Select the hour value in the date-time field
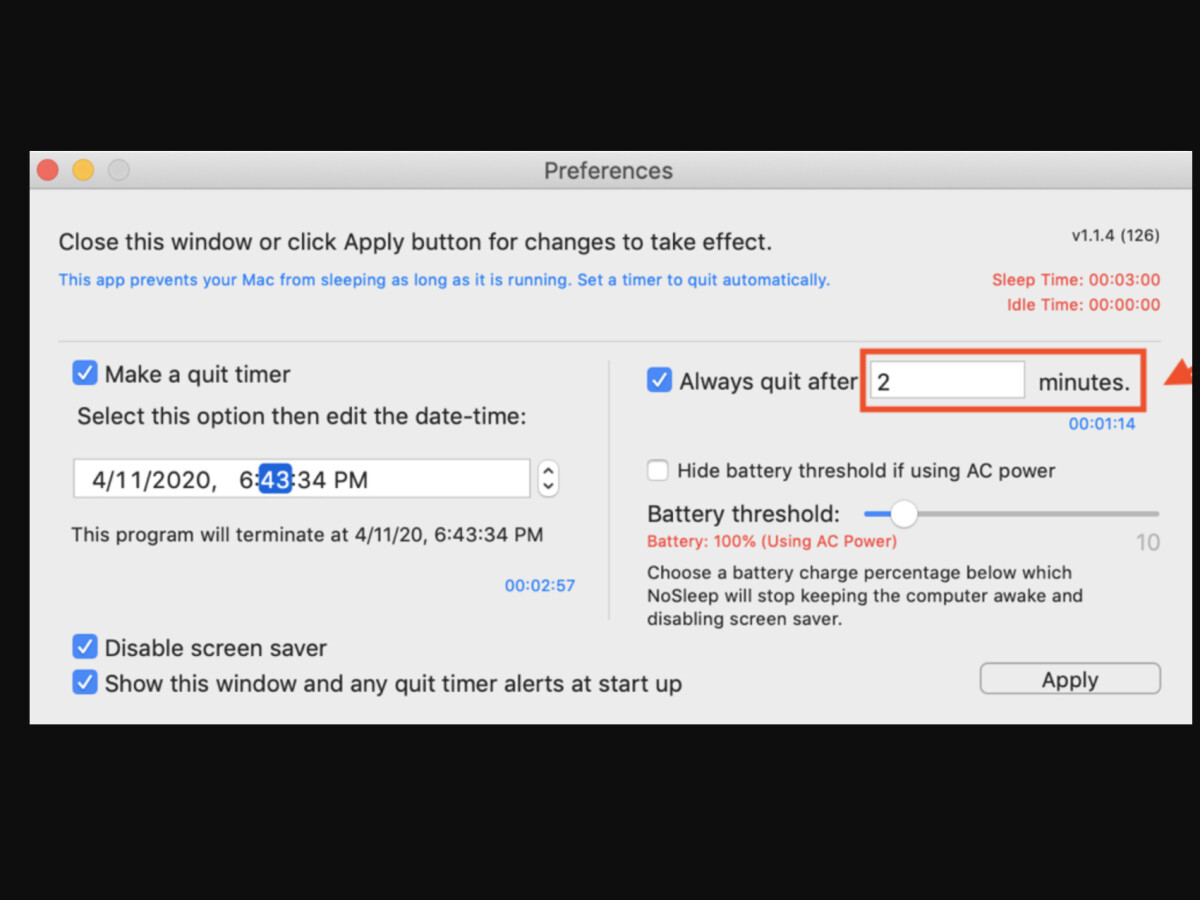The height and width of the screenshot is (900, 1200). click(246, 479)
